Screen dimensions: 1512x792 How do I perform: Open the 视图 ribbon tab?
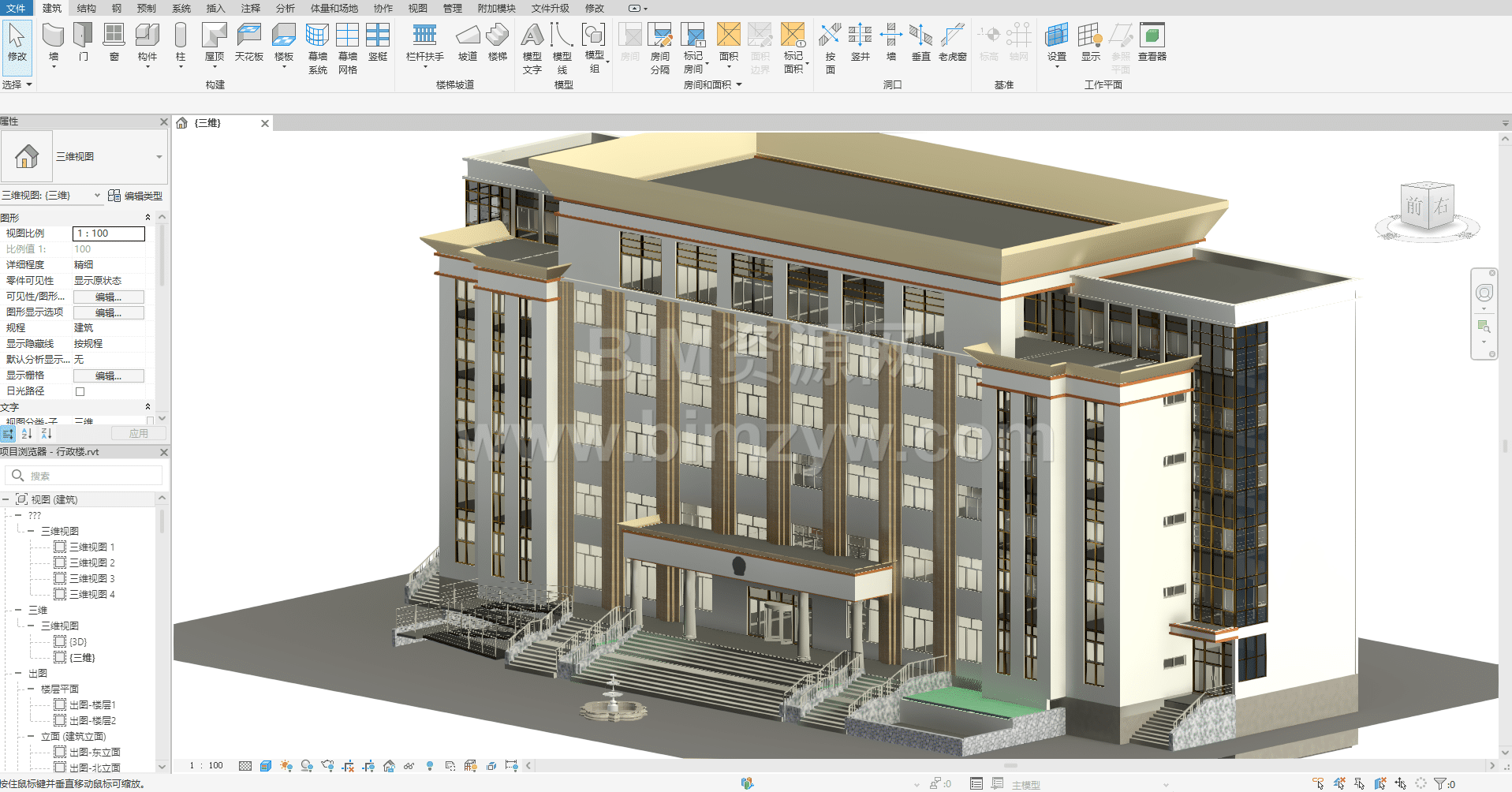click(x=417, y=8)
